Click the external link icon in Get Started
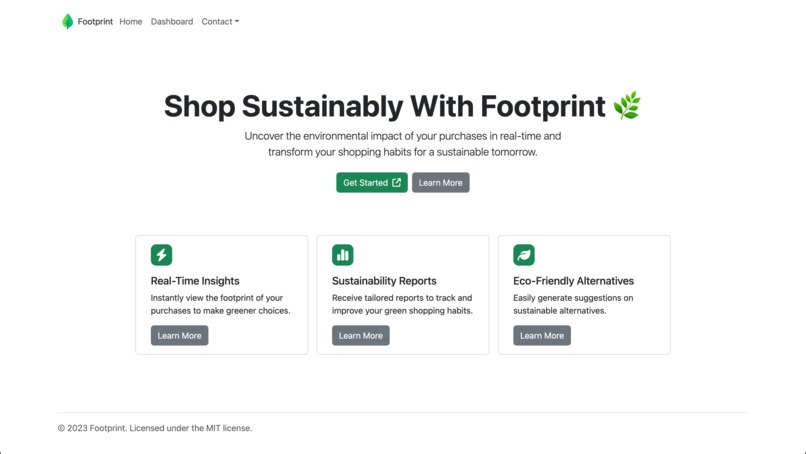 pos(396,183)
